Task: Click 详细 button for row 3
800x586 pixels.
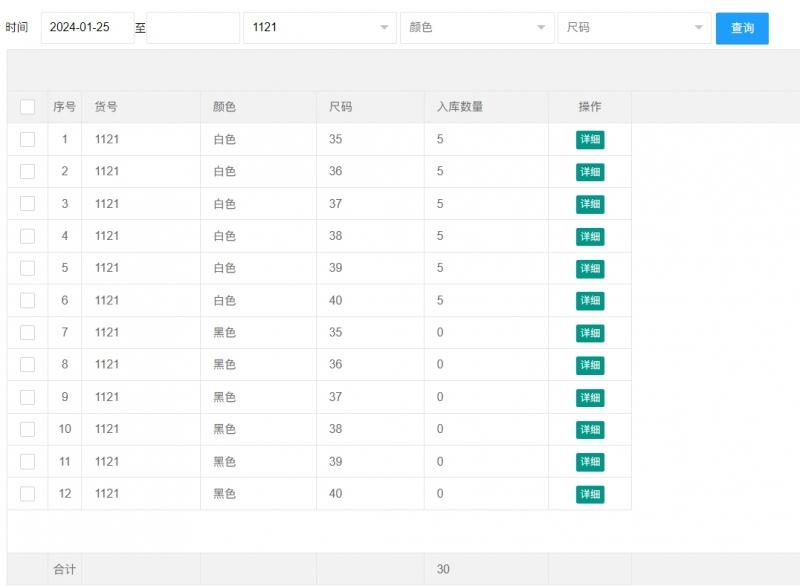Action: pos(590,204)
